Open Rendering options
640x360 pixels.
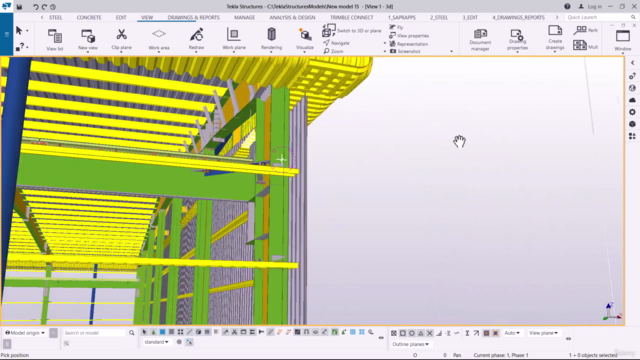[271, 40]
